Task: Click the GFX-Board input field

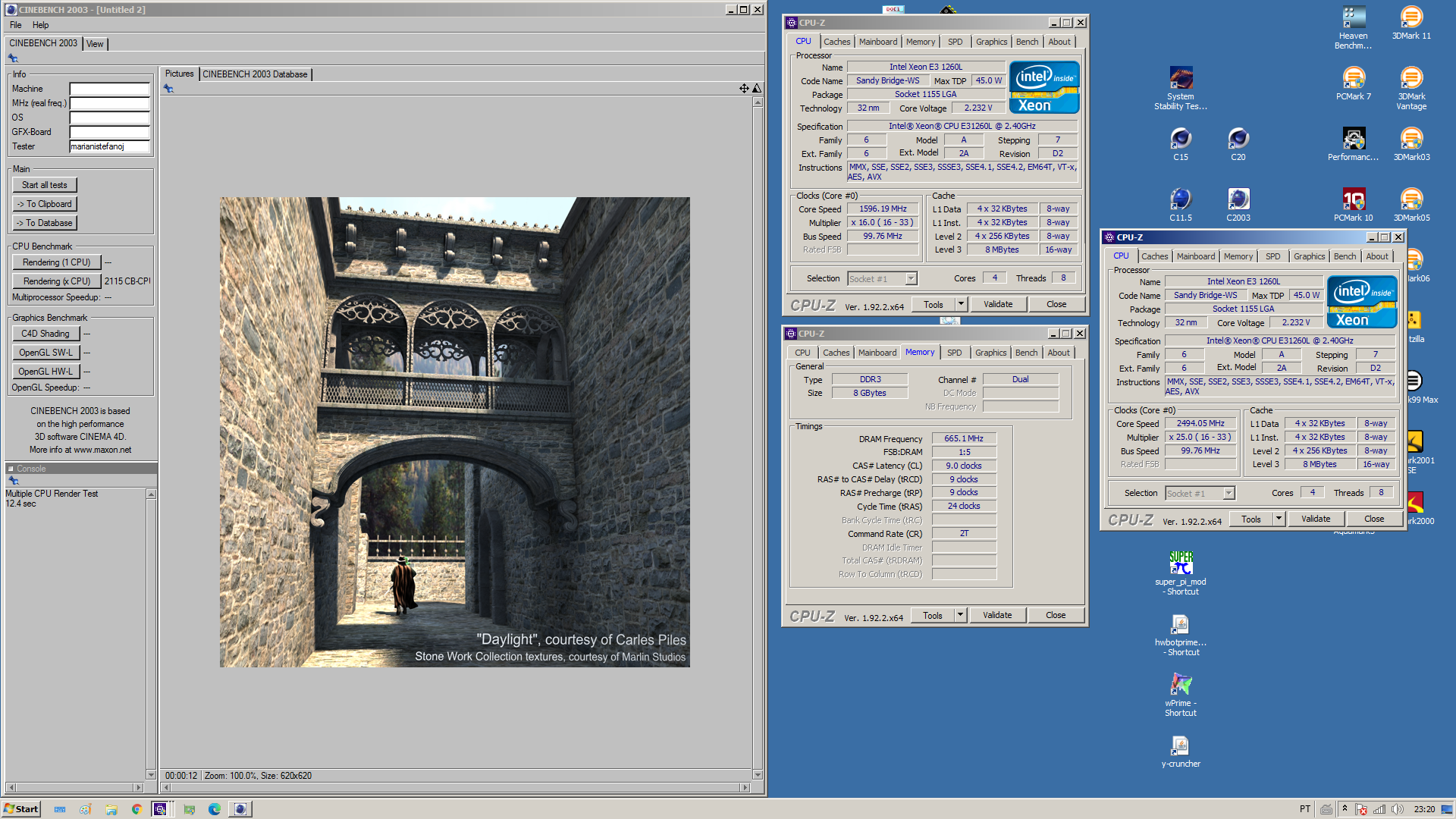Action: click(x=109, y=132)
